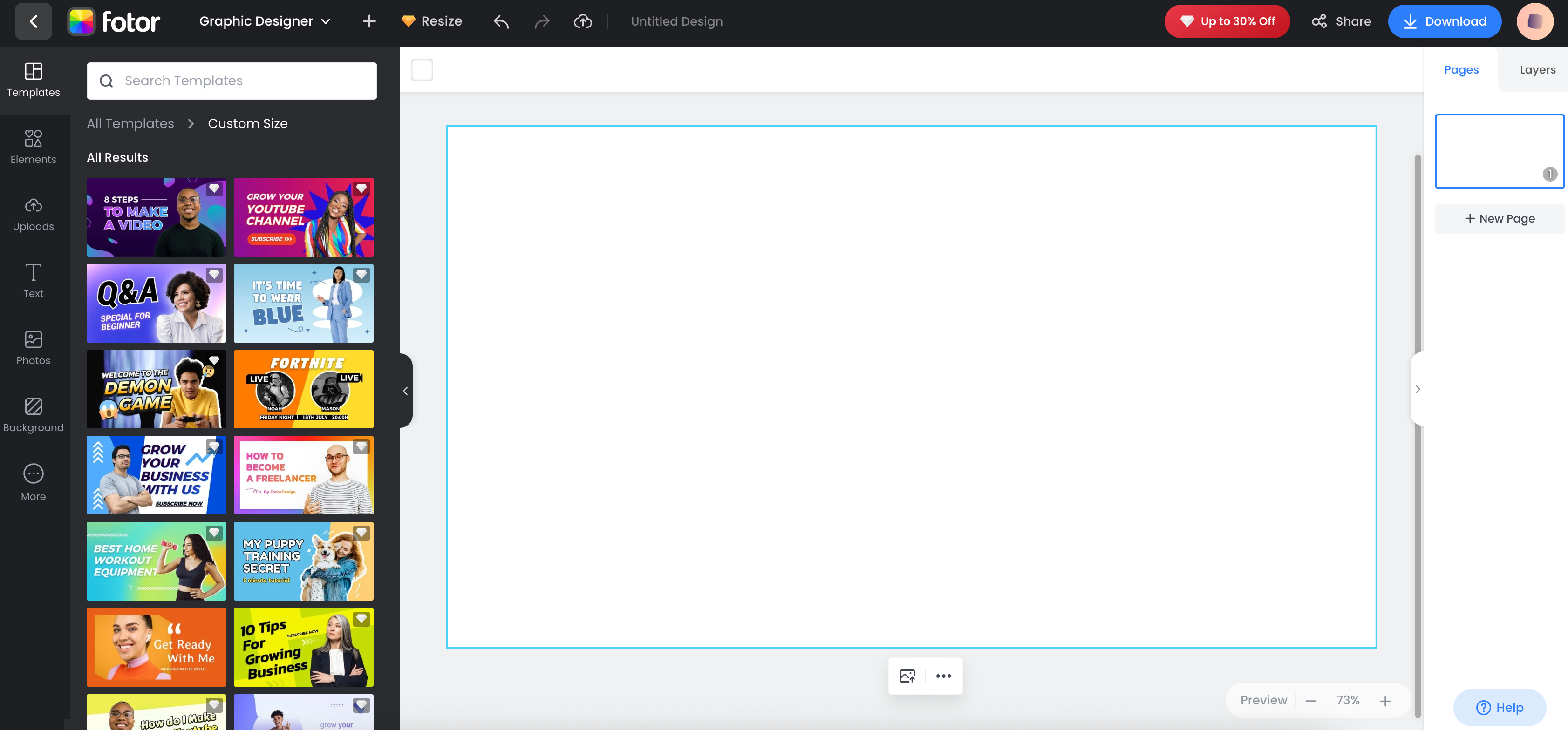Viewport: 1568px width, 730px height.
Task: Switch to the Layers tab
Action: tap(1537, 69)
